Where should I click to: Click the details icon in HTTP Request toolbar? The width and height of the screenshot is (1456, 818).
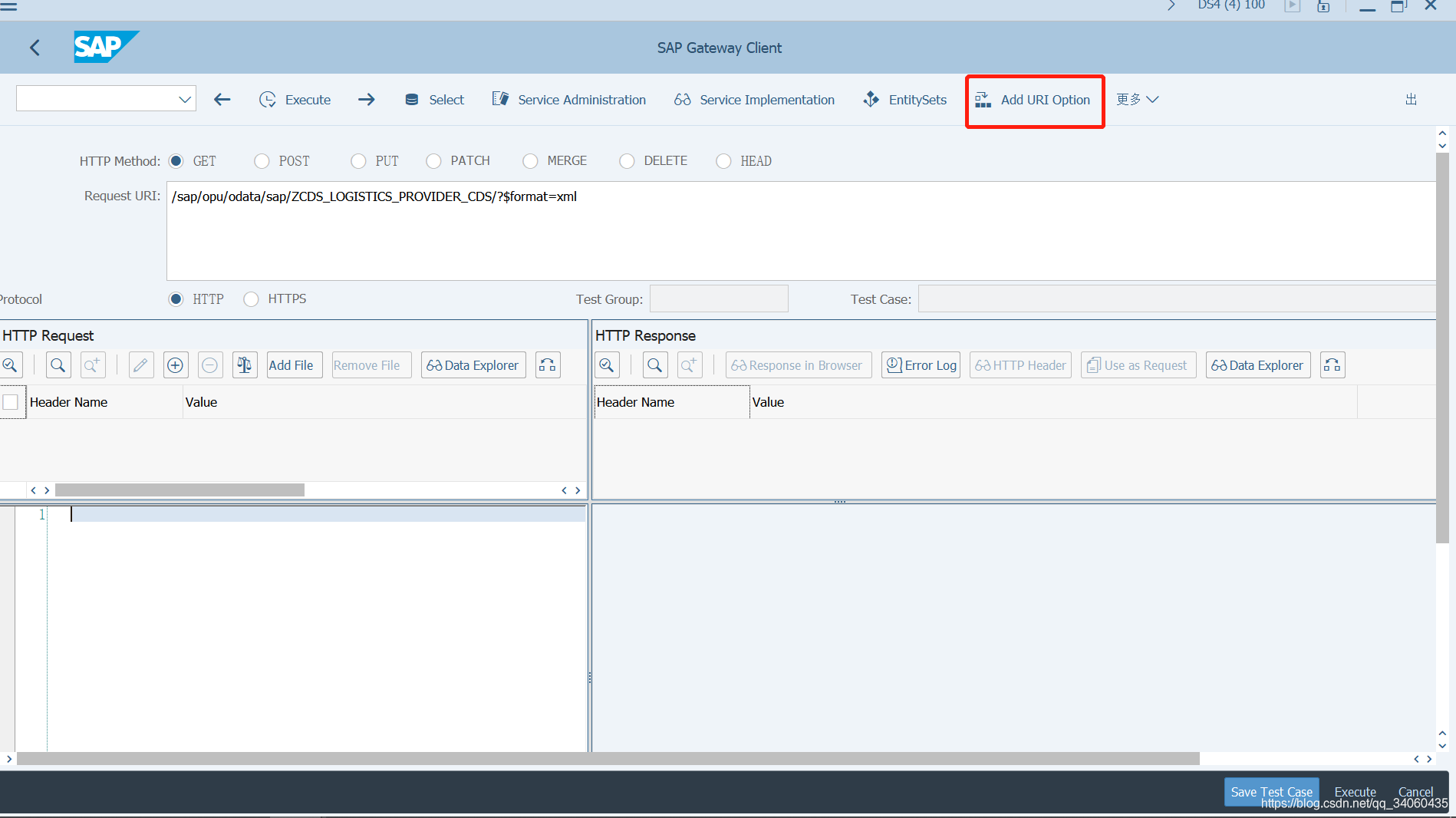[x=11, y=365]
